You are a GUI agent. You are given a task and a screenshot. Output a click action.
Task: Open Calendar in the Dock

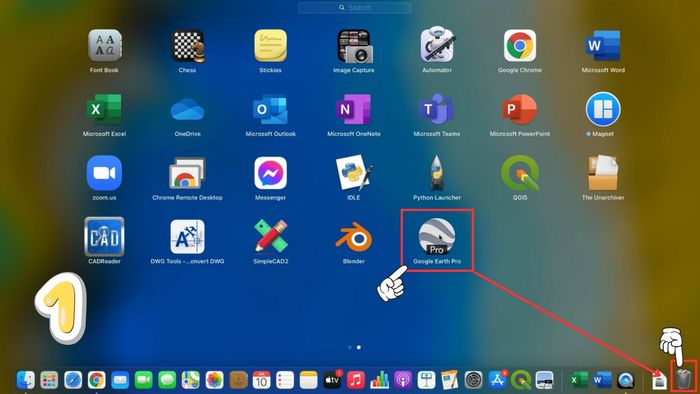[x=261, y=380]
